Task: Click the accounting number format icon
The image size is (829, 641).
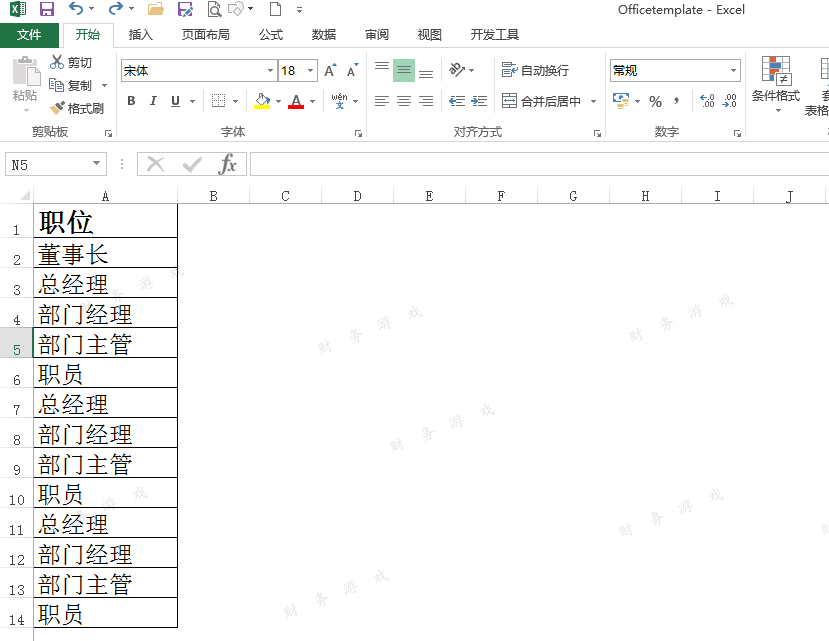Action: point(621,100)
